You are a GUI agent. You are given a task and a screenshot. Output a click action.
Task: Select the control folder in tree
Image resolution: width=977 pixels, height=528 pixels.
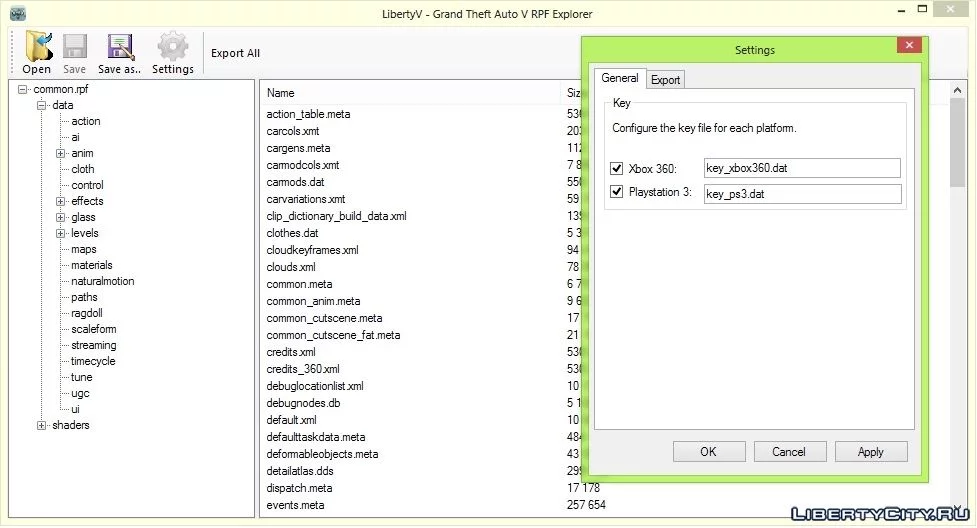coord(87,185)
